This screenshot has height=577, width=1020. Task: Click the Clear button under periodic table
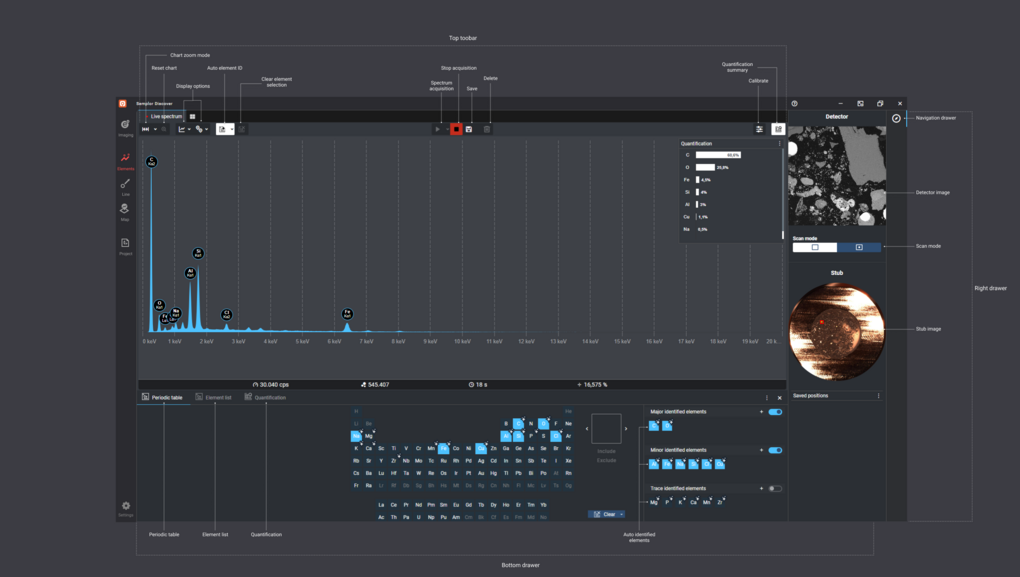tap(604, 515)
